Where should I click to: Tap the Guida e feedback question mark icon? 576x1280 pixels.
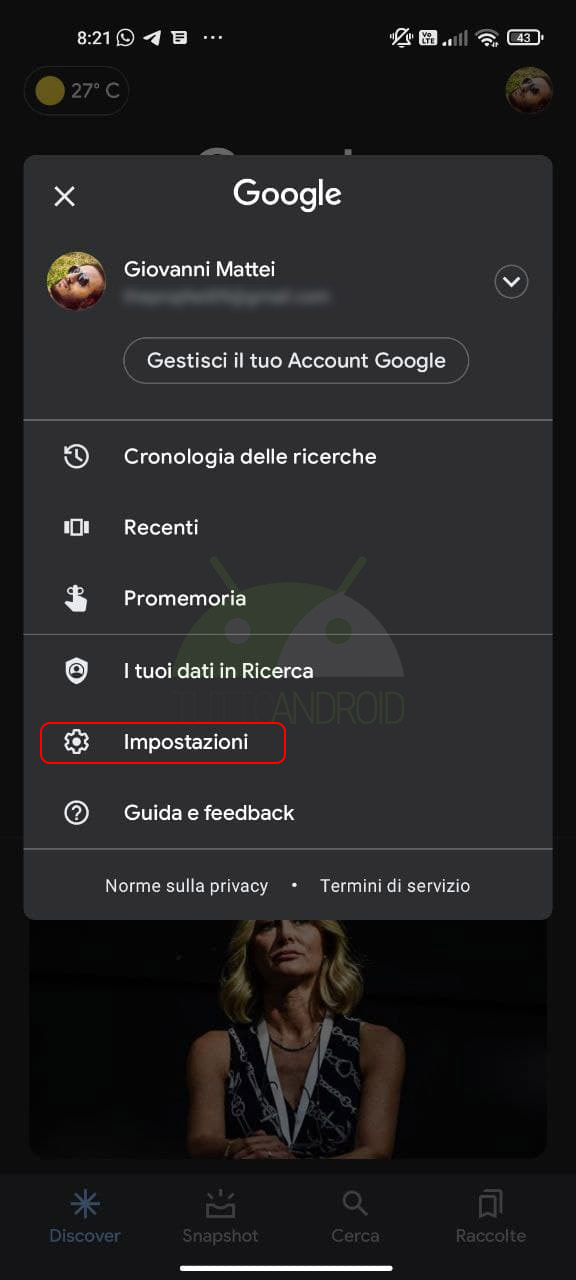click(x=76, y=813)
